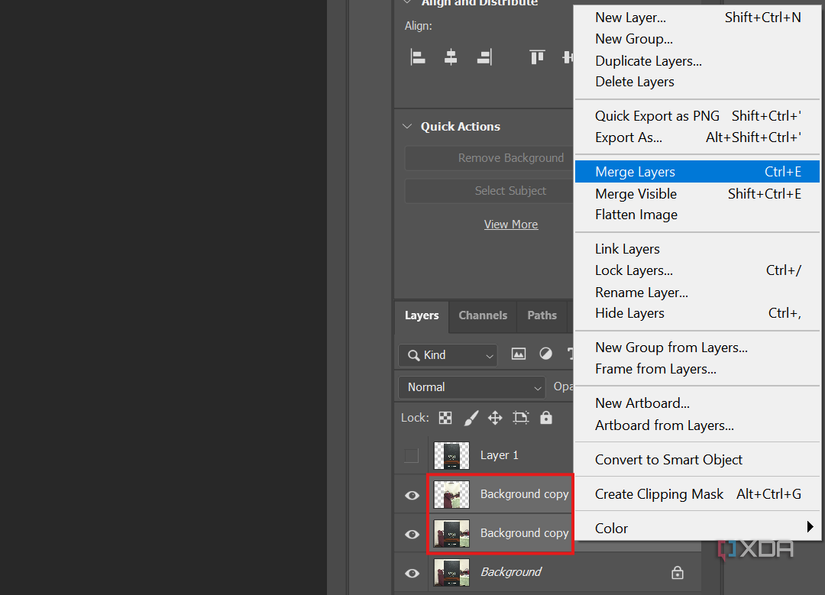Select the align left edges icon
This screenshot has height=595, width=825.
[417, 57]
